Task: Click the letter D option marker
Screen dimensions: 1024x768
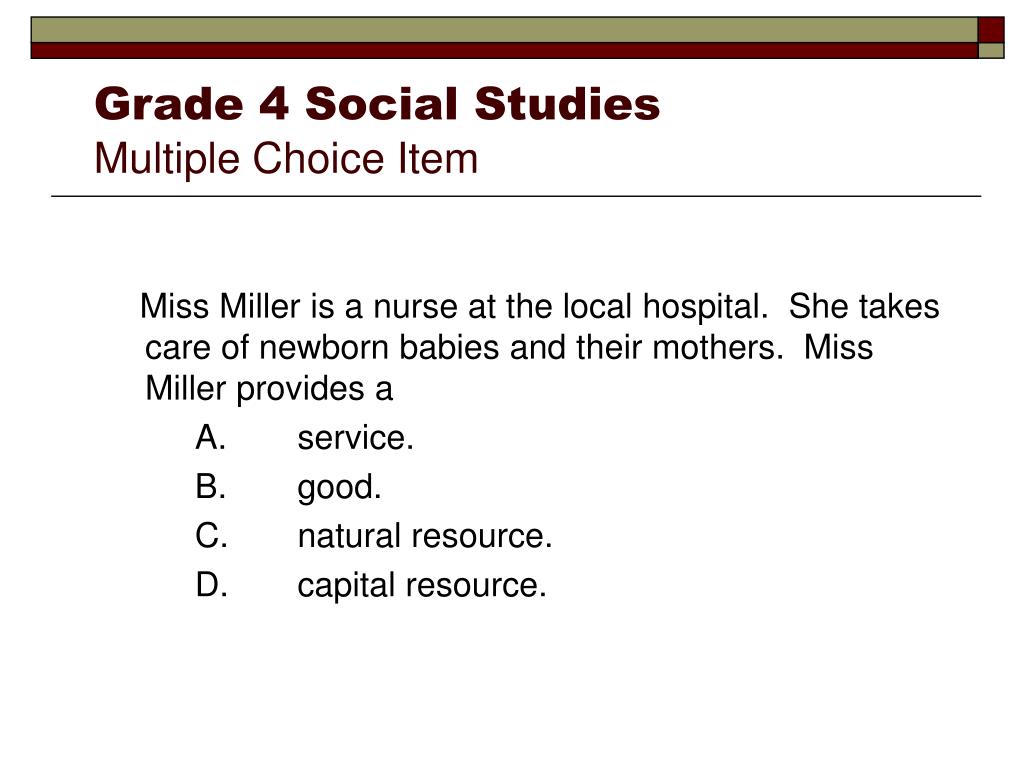Action: [211, 585]
